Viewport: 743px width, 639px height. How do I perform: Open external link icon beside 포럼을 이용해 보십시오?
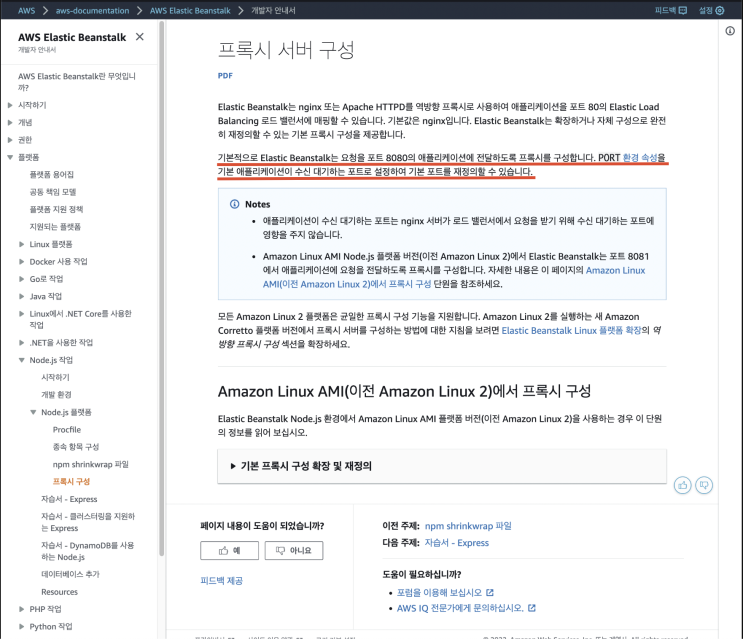[489, 593]
